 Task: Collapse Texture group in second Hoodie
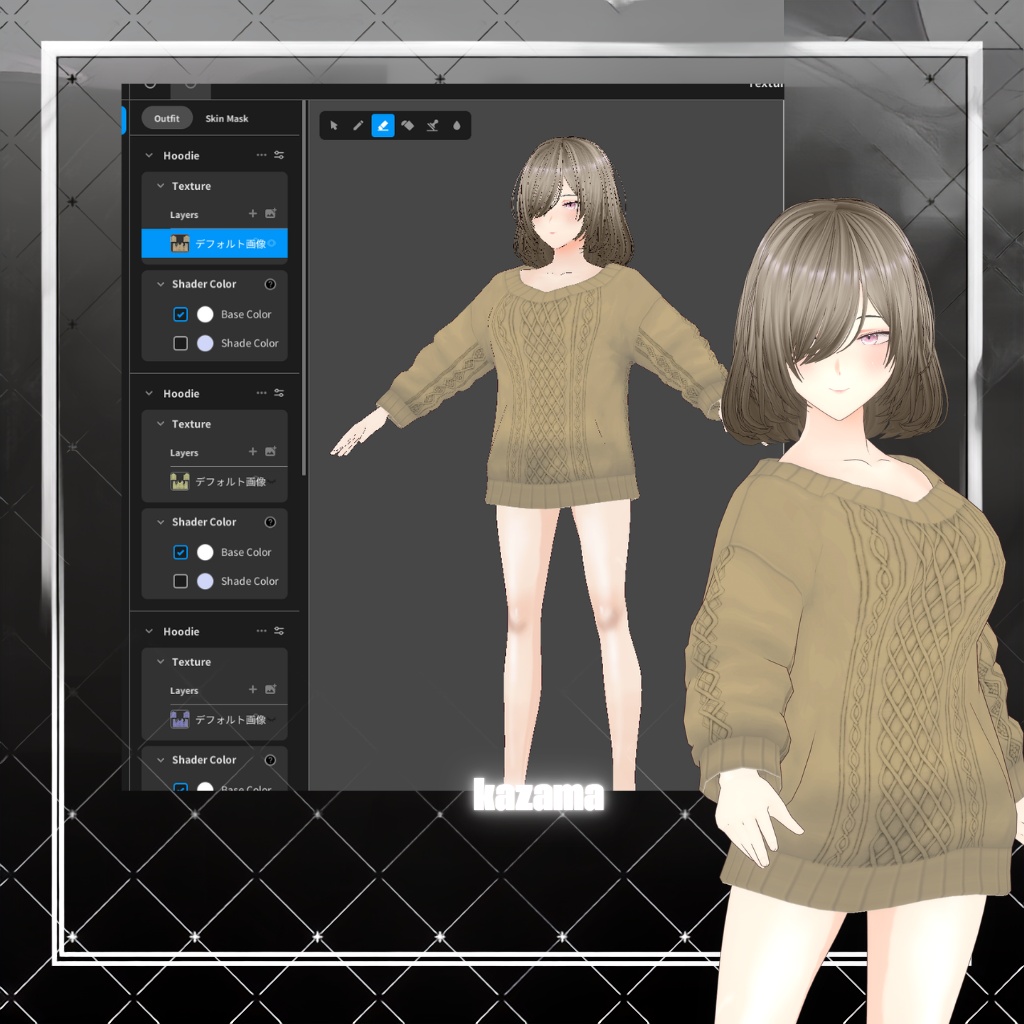tap(160, 424)
